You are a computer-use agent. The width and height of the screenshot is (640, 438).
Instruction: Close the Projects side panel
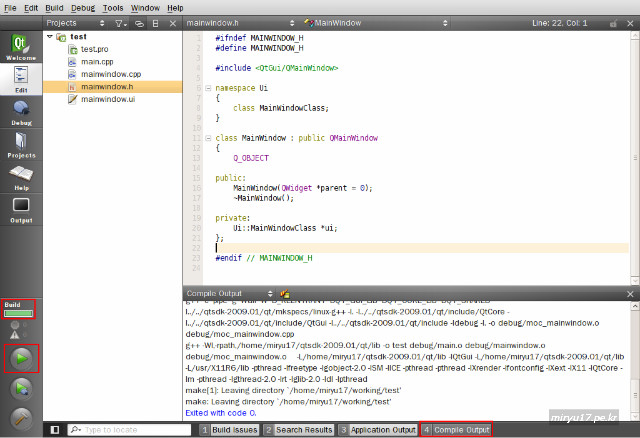173,24
